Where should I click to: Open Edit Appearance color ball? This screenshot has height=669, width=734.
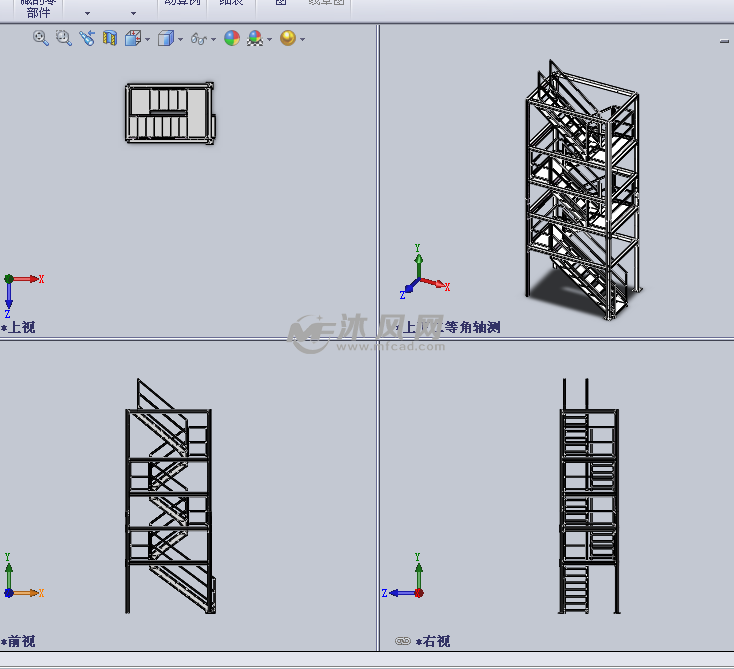pos(232,38)
